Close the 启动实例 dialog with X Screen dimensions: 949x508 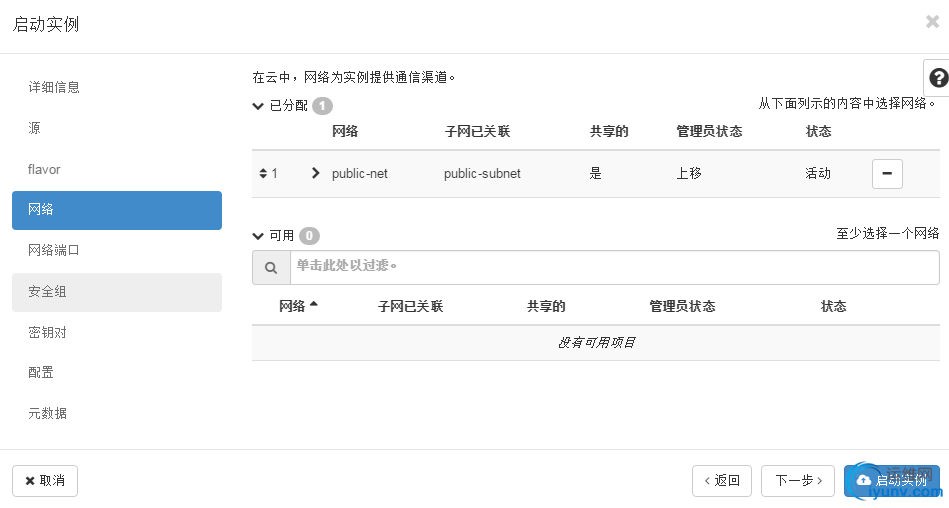pyautogui.click(x=932, y=22)
